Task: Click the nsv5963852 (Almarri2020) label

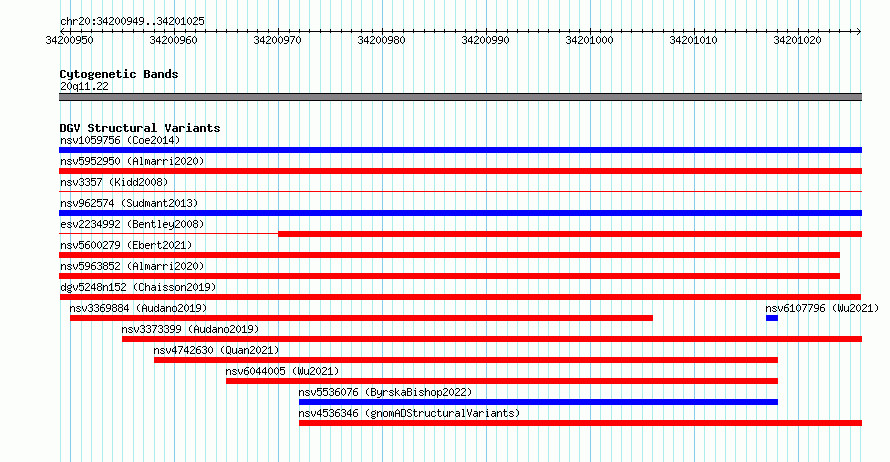Action: point(132,266)
